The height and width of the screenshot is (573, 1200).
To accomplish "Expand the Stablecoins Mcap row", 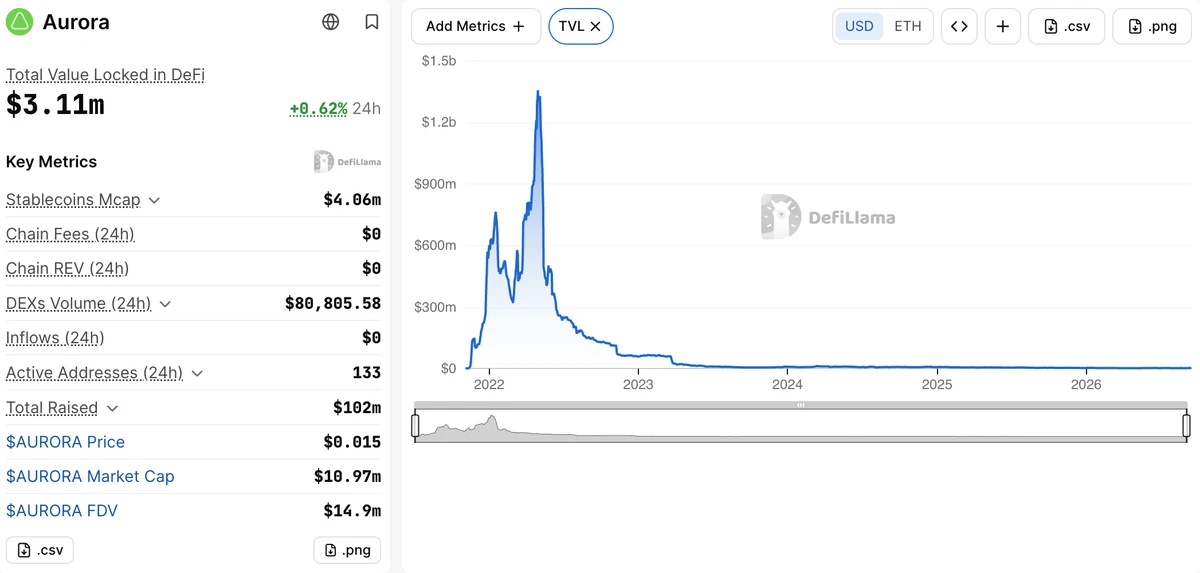I will pyautogui.click(x=154, y=200).
